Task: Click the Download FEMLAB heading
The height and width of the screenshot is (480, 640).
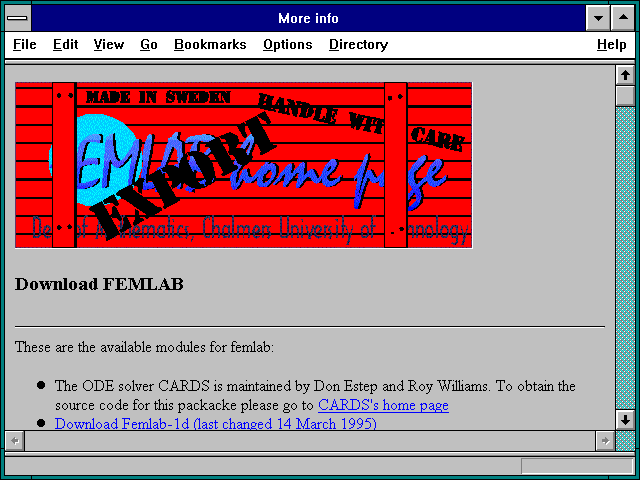Action: point(99,284)
